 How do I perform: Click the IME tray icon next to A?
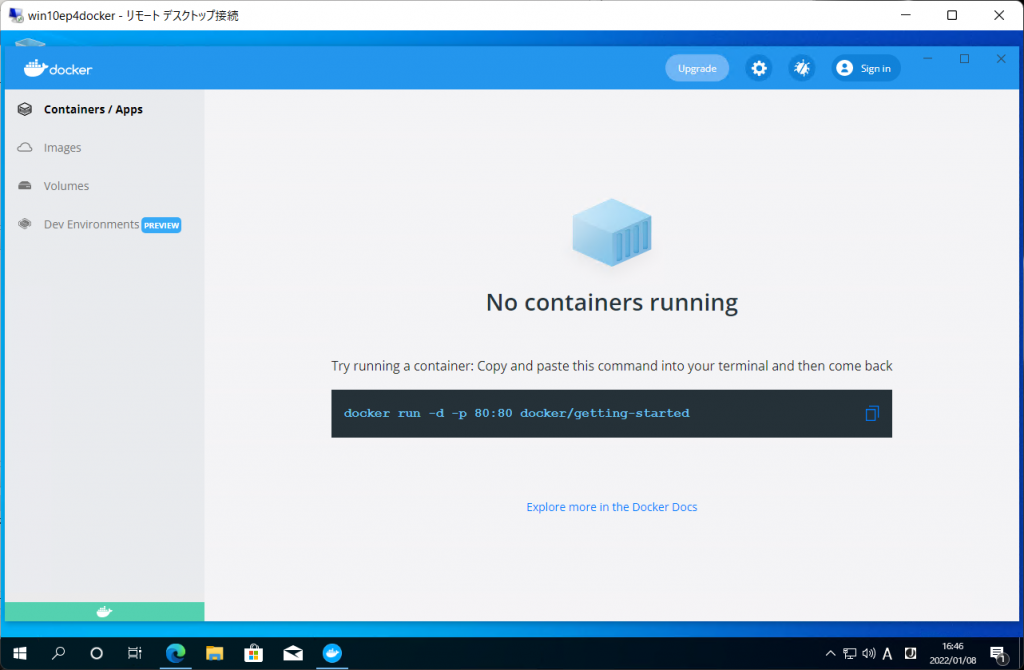click(x=910, y=653)
